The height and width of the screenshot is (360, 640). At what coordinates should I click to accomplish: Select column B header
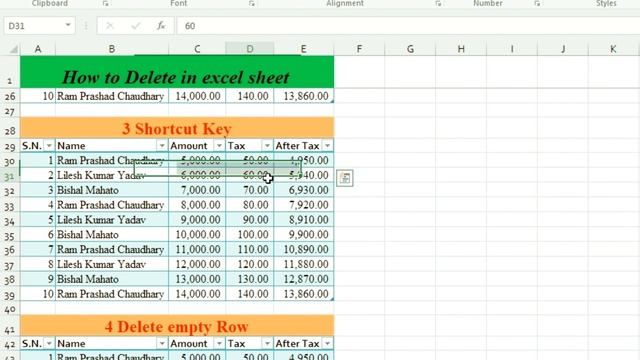click(112, 49)
